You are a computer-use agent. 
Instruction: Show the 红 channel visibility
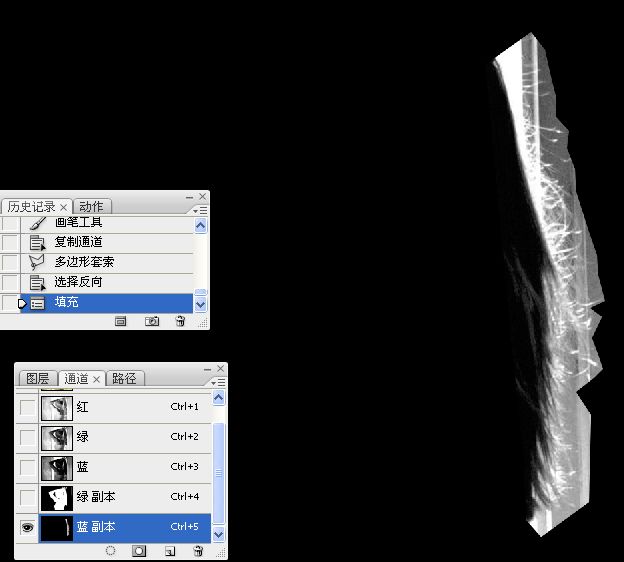(27, 408)
